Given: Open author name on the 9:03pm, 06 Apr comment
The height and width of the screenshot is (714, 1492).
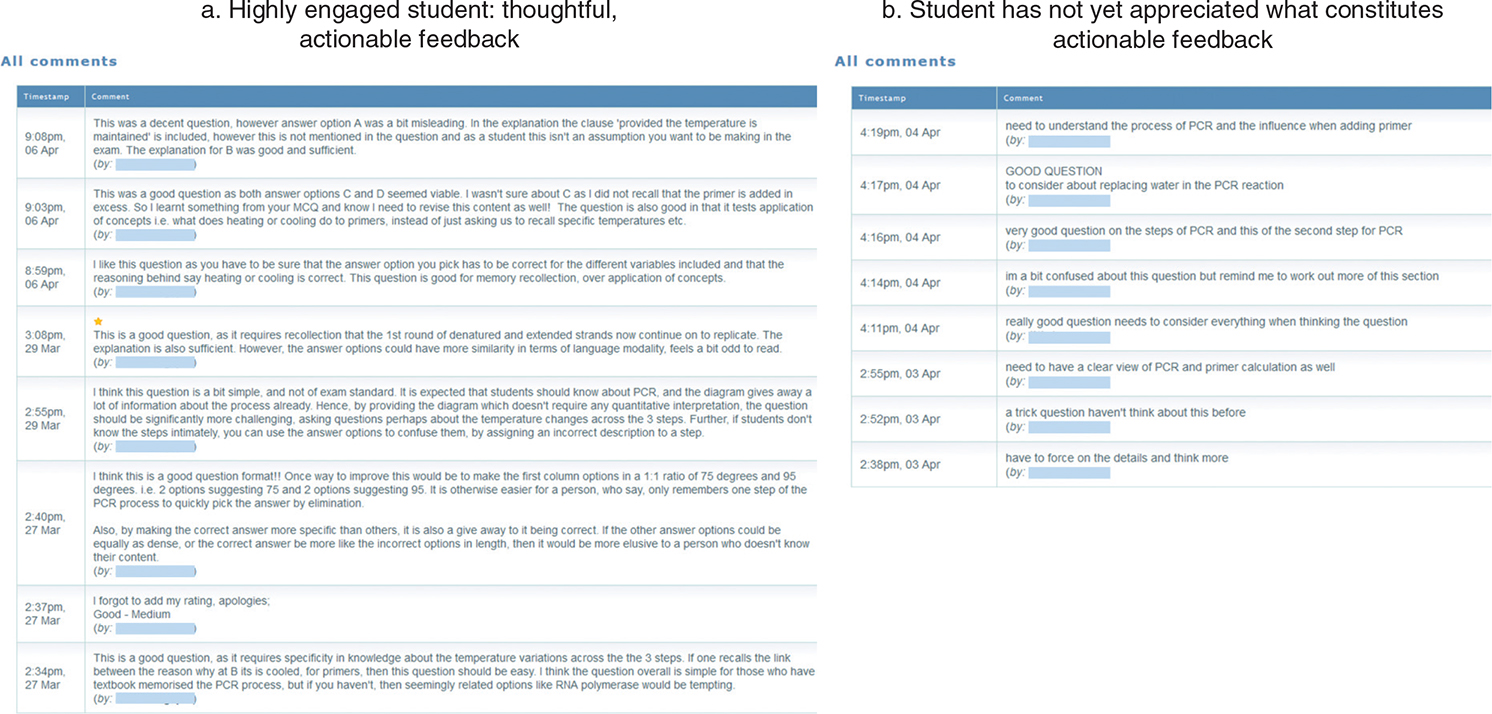Looking at the screenshot, I should coord(154,234).
